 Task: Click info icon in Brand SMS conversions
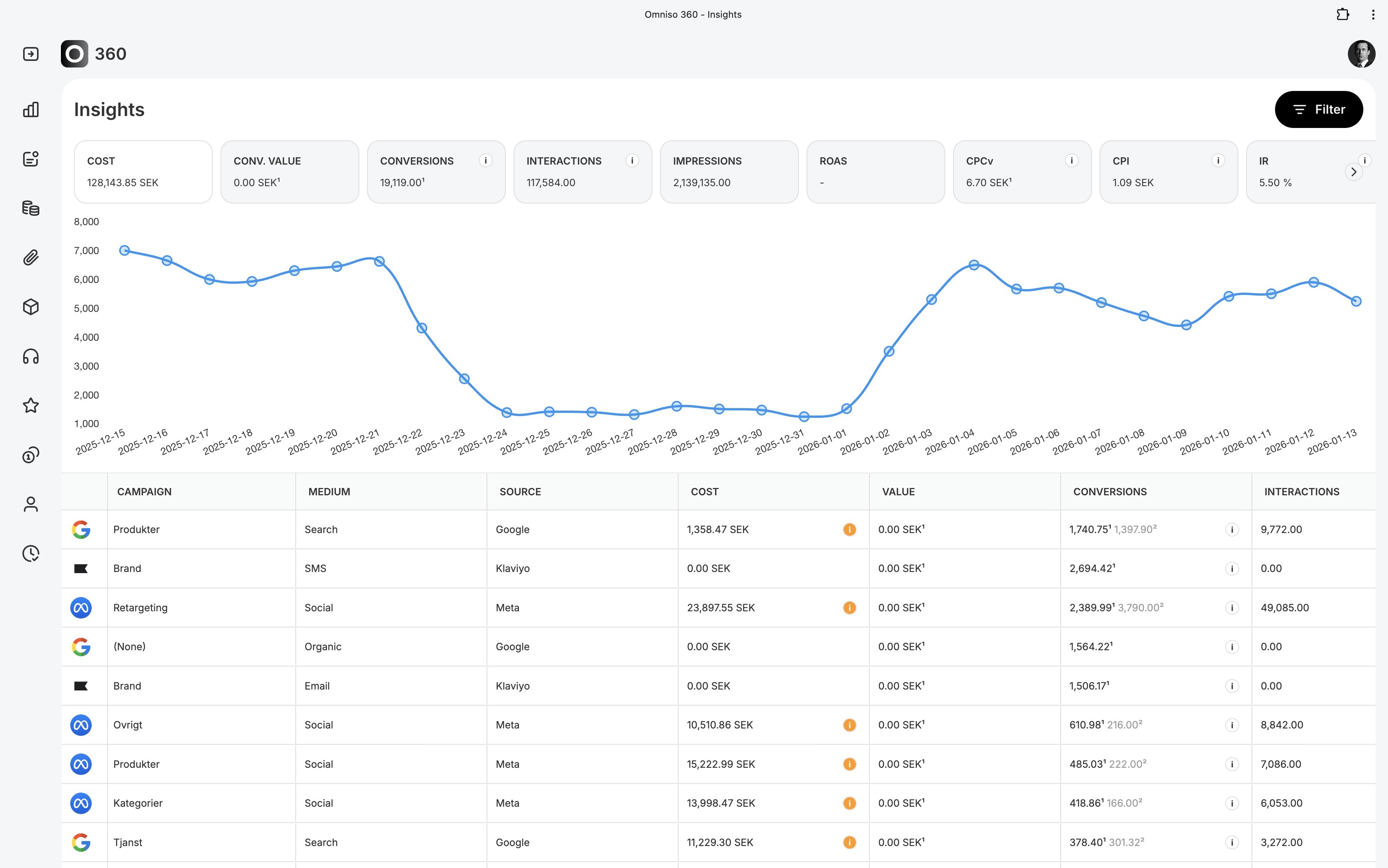1231,569
